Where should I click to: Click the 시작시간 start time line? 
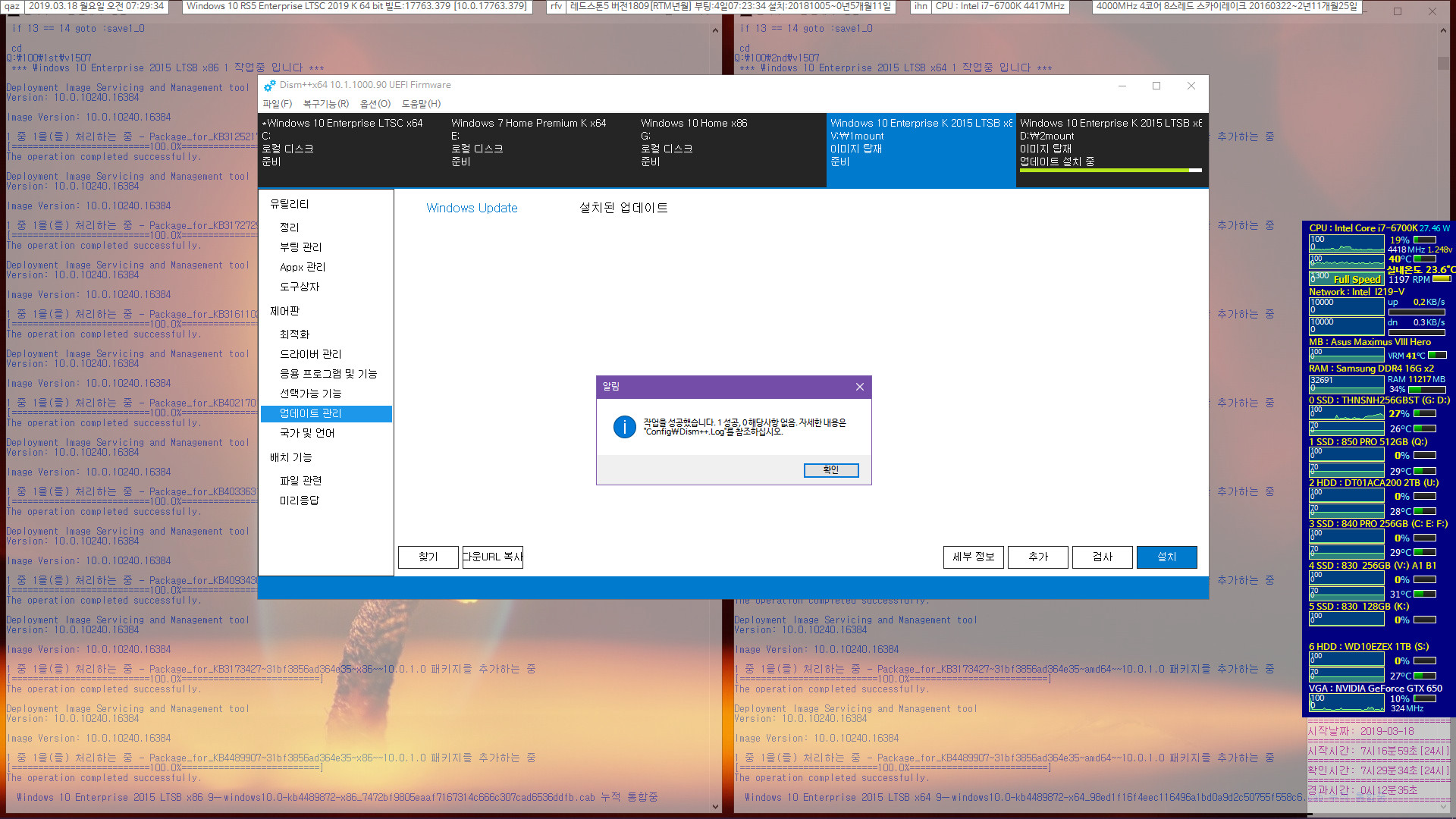(1378, 751)
